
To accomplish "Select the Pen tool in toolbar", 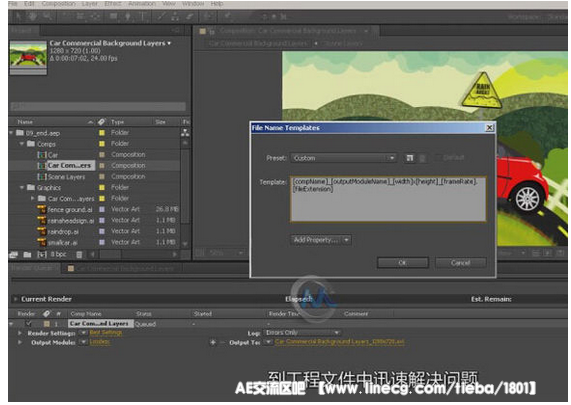I will click(x=128, y=16).
